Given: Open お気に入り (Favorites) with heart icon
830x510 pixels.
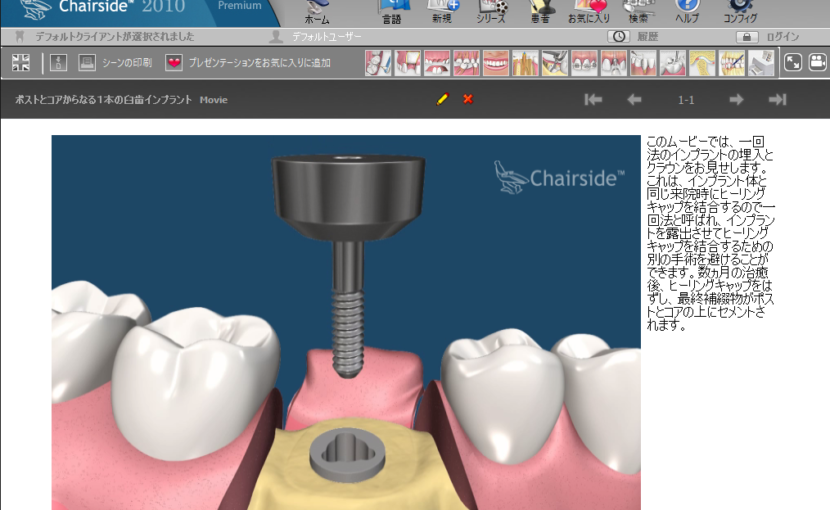Looking at the screenshot, I should 589,12.
